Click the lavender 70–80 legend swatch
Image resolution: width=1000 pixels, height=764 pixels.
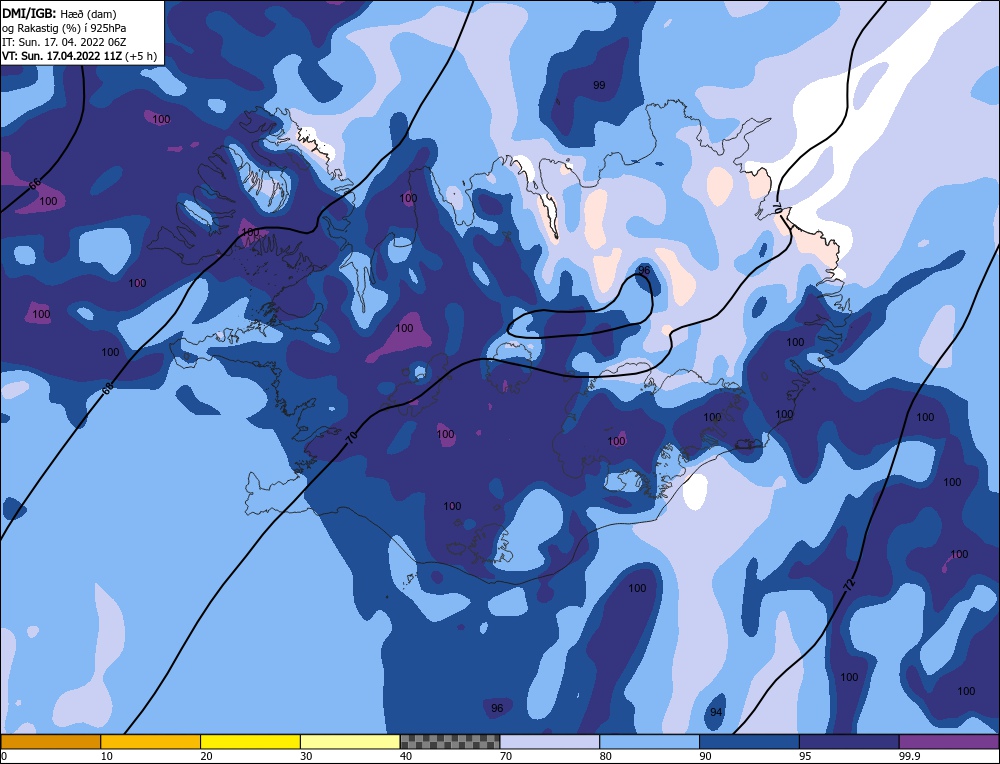tap(550, 741)
